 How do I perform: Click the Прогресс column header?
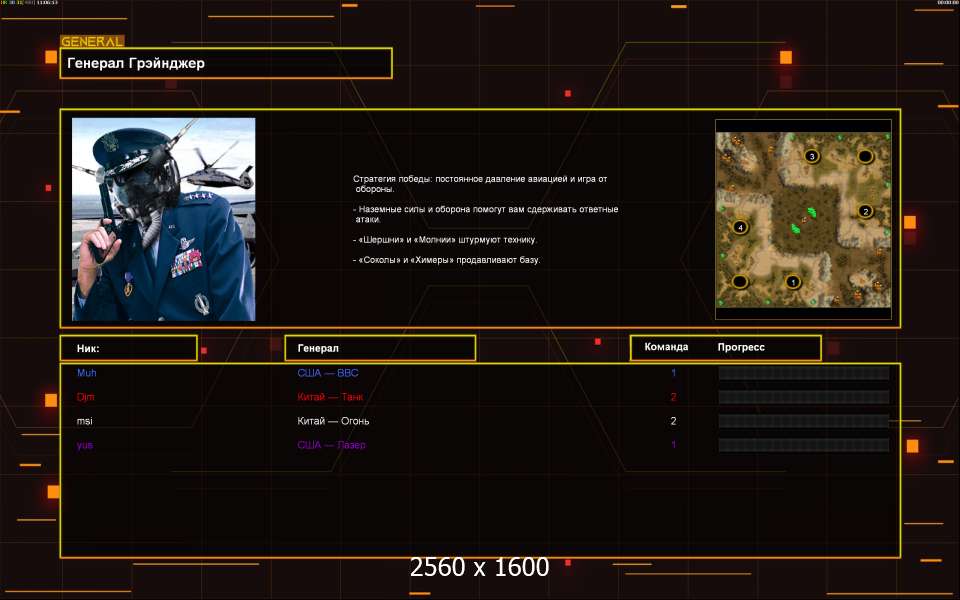click(741, 348)
